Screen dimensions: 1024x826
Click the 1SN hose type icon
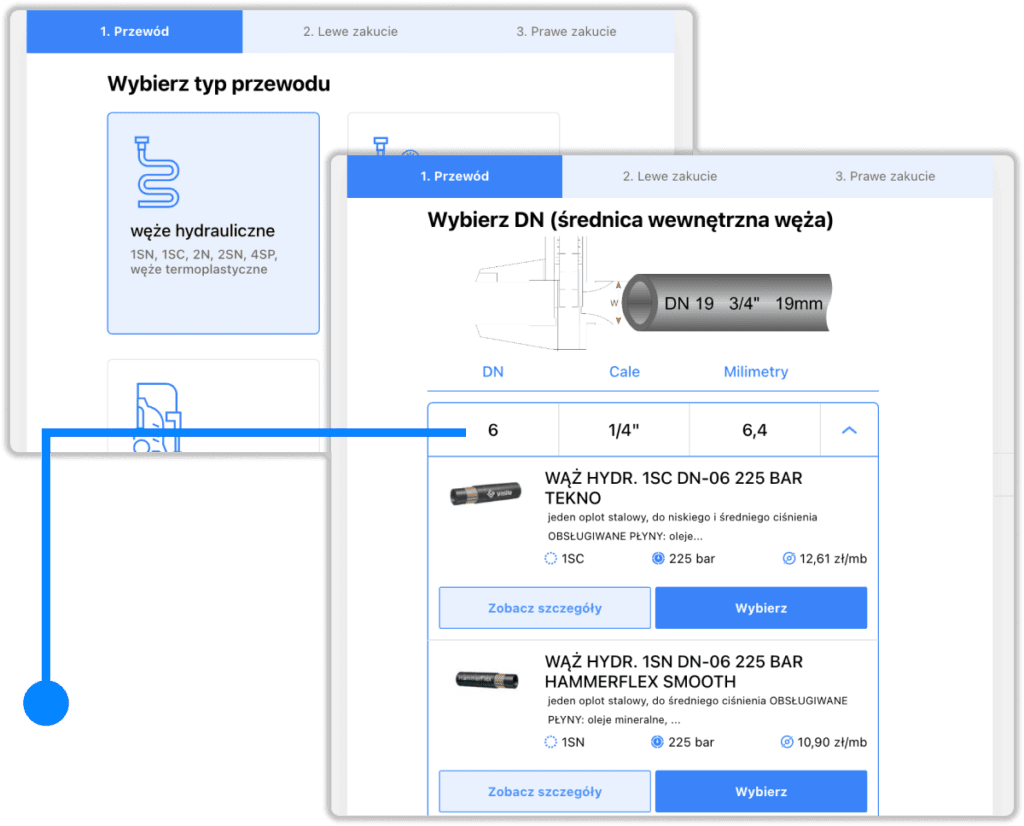[x=550, y=742]
